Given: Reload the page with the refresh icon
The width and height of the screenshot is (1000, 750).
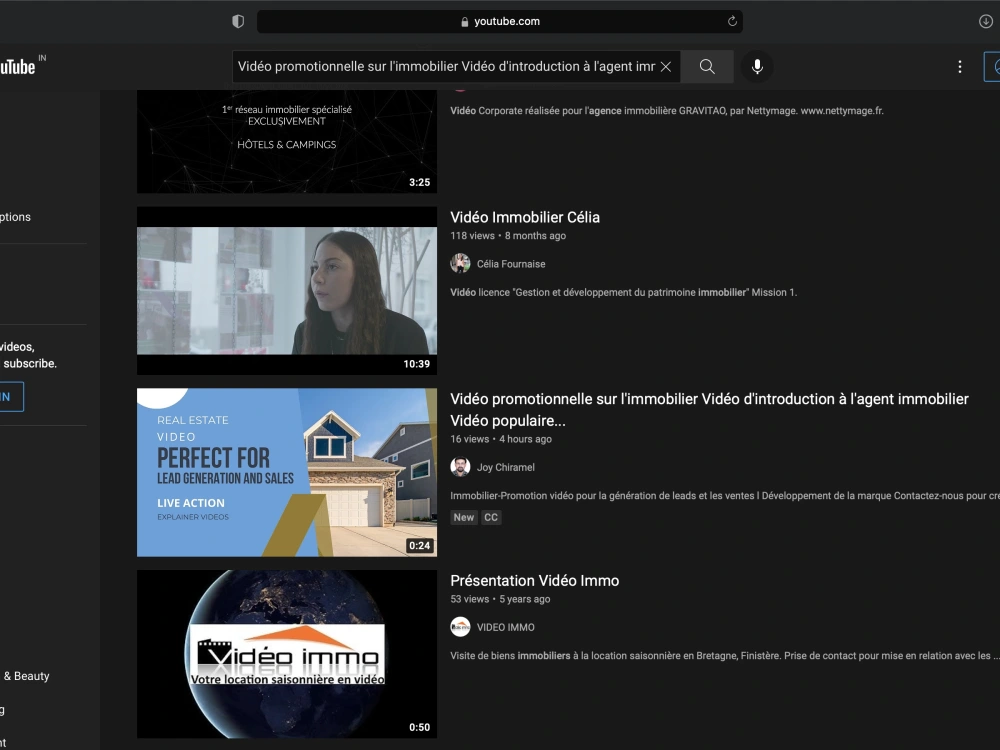Looking at the screenshot, I should (732, 21).
